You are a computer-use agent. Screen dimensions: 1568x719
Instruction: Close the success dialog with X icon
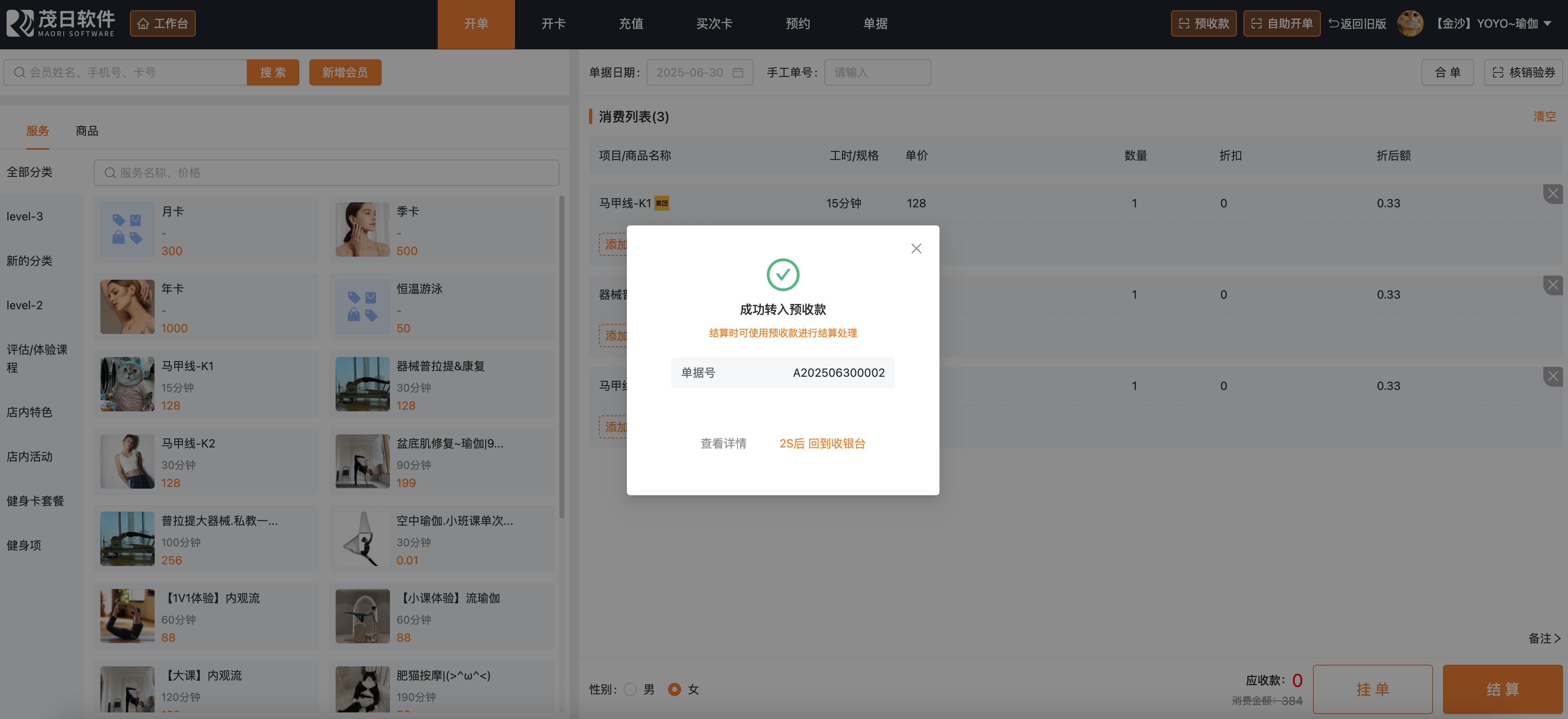coord(916,248)
